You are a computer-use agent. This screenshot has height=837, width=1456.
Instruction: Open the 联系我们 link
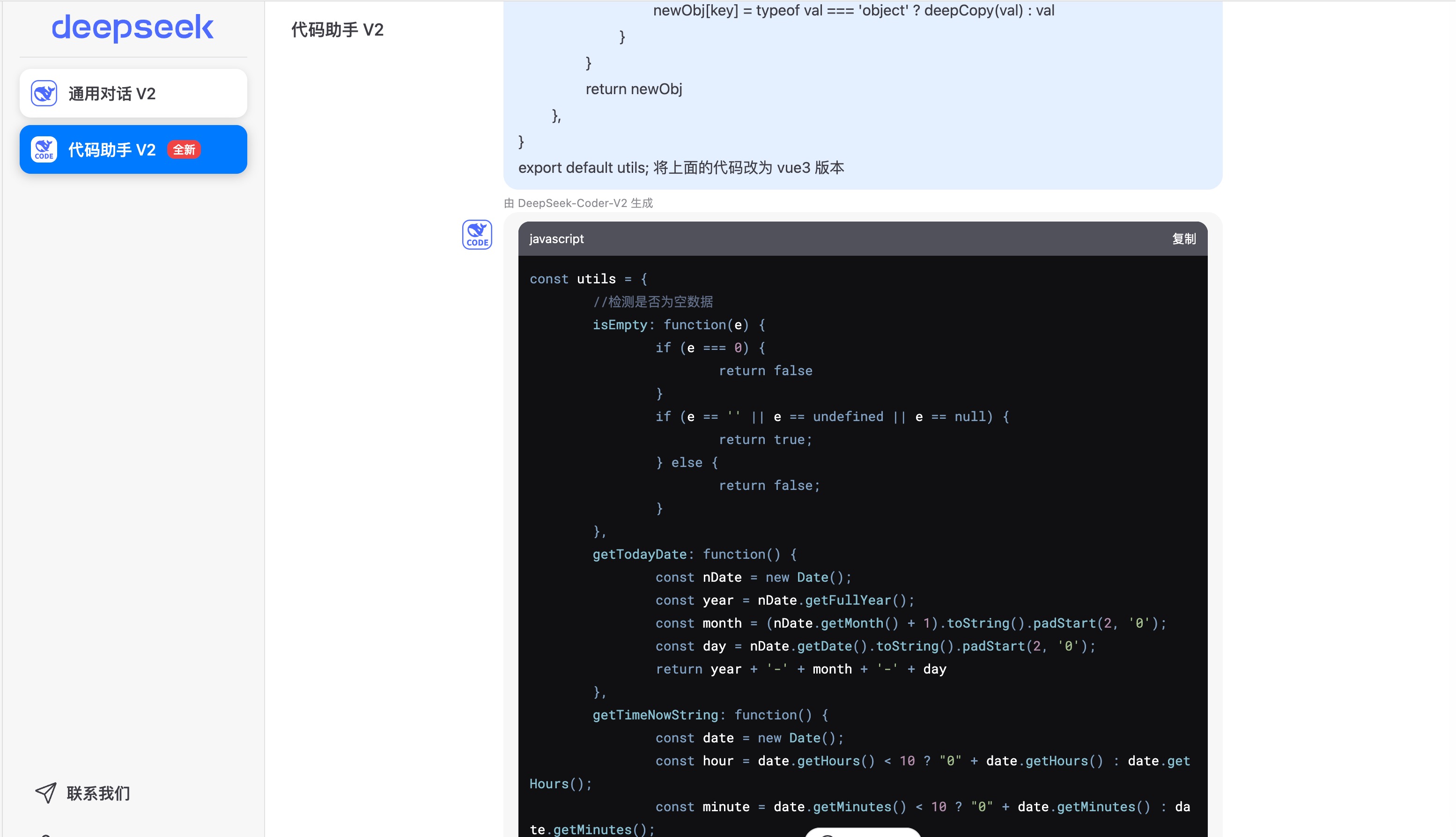pyautogui.click(x=98, y=793)
